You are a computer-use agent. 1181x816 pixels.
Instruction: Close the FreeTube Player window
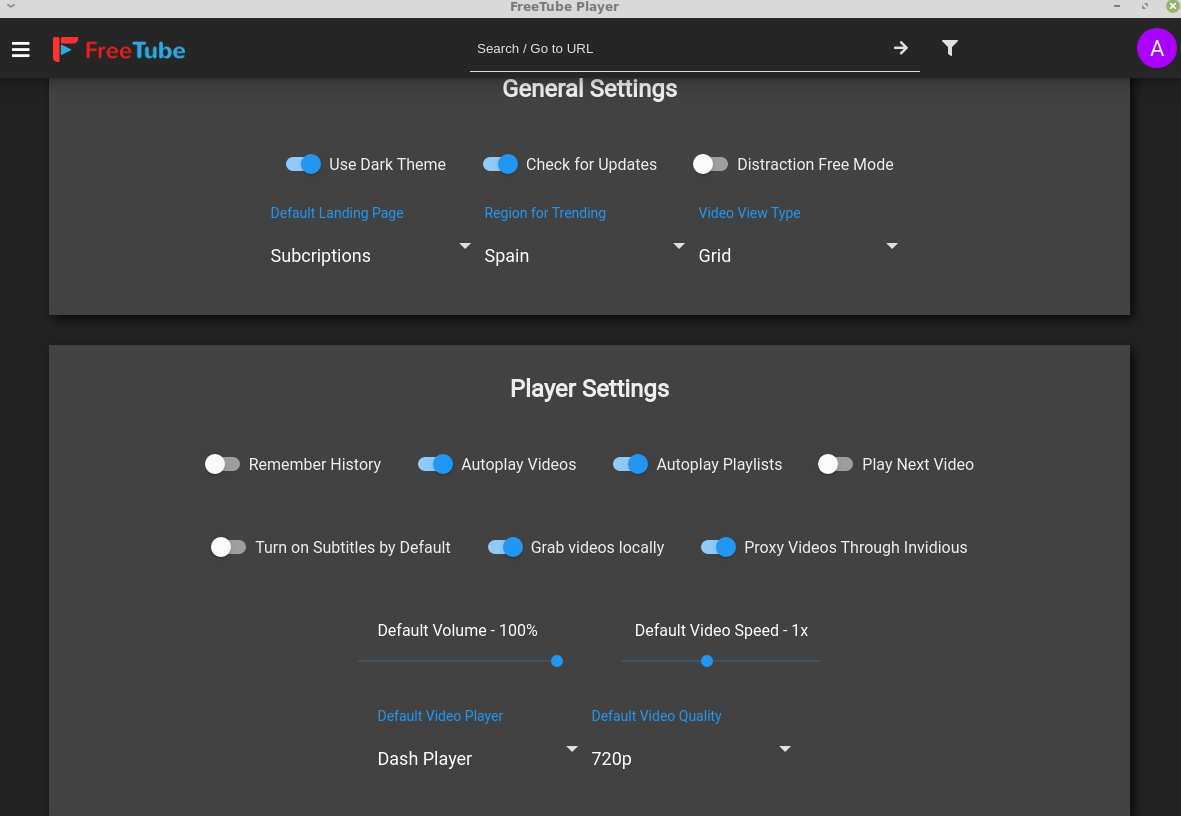click(x=1173, y=6)
